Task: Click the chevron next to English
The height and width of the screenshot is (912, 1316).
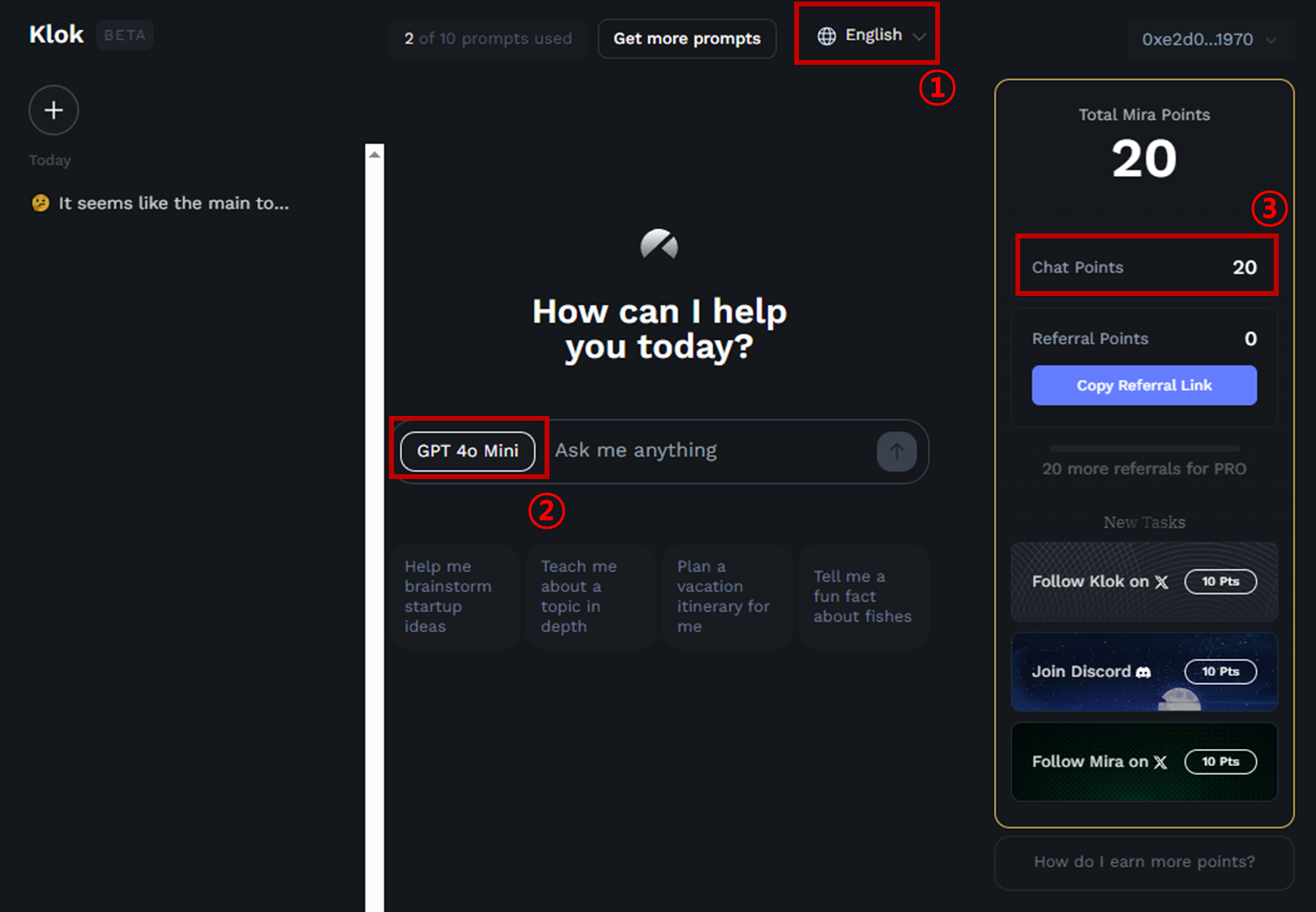Action: (x=919, y=36)
